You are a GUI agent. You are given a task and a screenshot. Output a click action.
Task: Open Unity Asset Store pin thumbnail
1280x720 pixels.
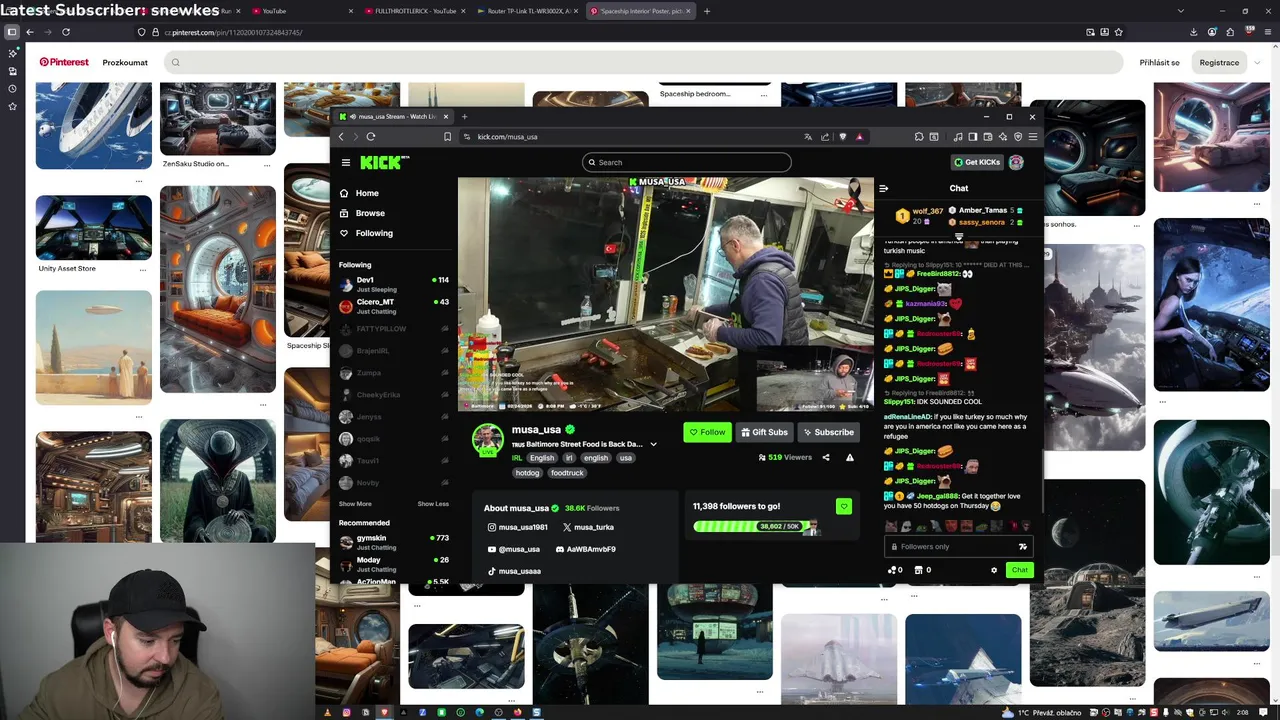pyautogui.click(x=94, y=227)
